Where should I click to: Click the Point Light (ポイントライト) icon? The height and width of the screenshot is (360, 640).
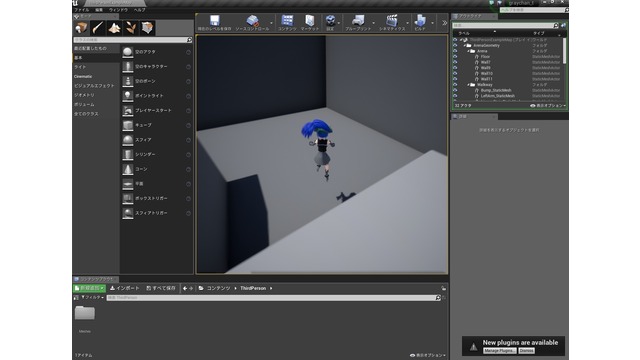128,96
